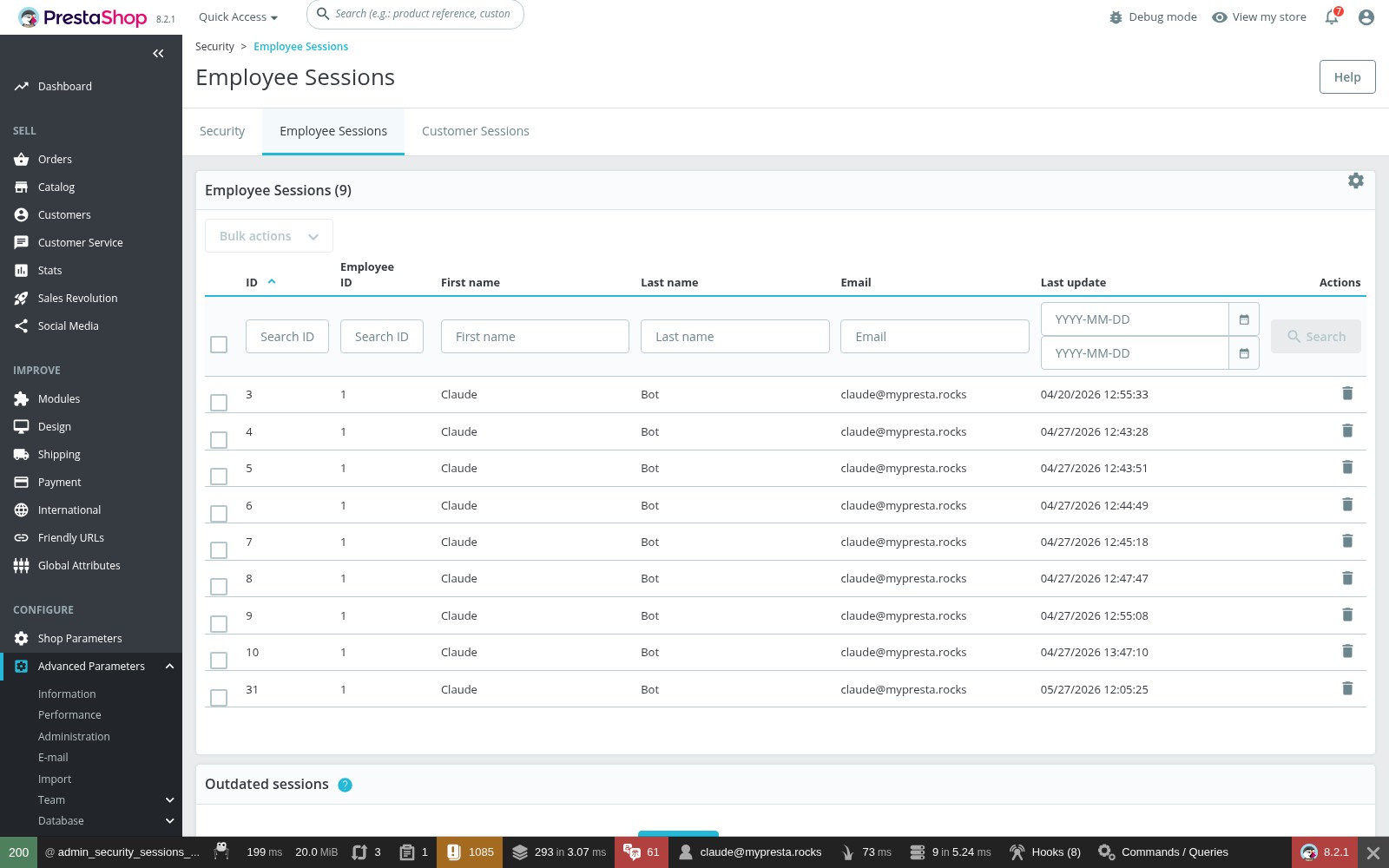
Task: Tick the select-all sessions checkbox
Action: (x=219, y=345)
